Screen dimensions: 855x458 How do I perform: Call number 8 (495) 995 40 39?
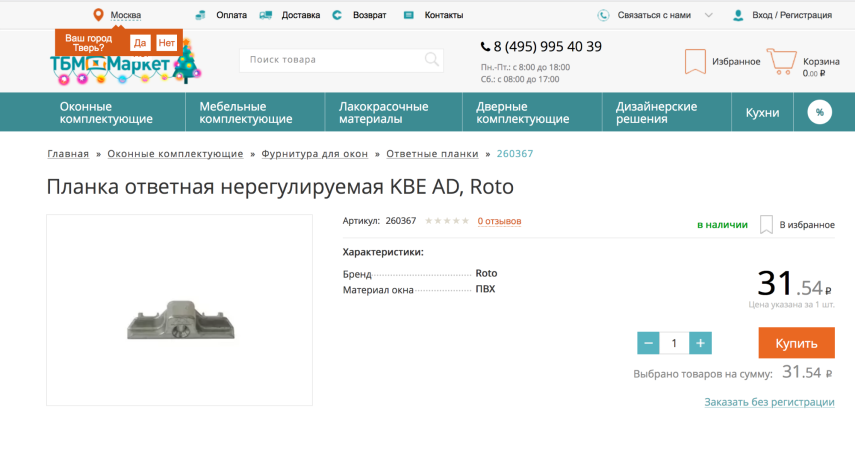547,47
